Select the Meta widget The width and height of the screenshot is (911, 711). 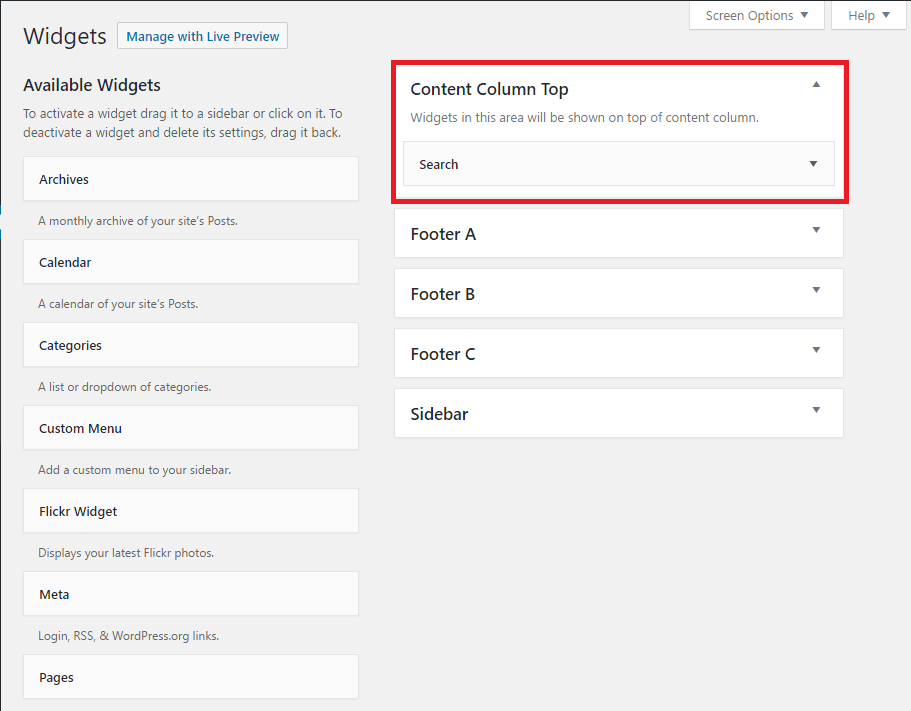(x=190, y=593)
